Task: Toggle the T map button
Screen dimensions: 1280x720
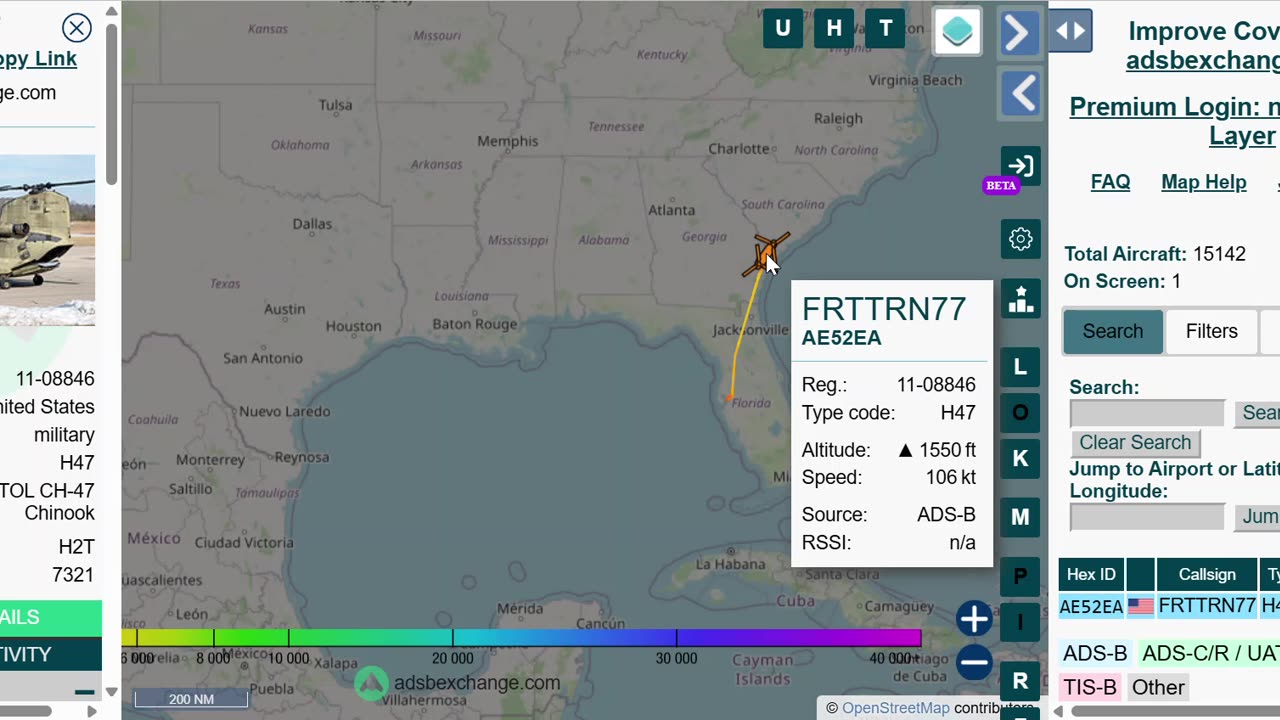Action: pos(885,29)
